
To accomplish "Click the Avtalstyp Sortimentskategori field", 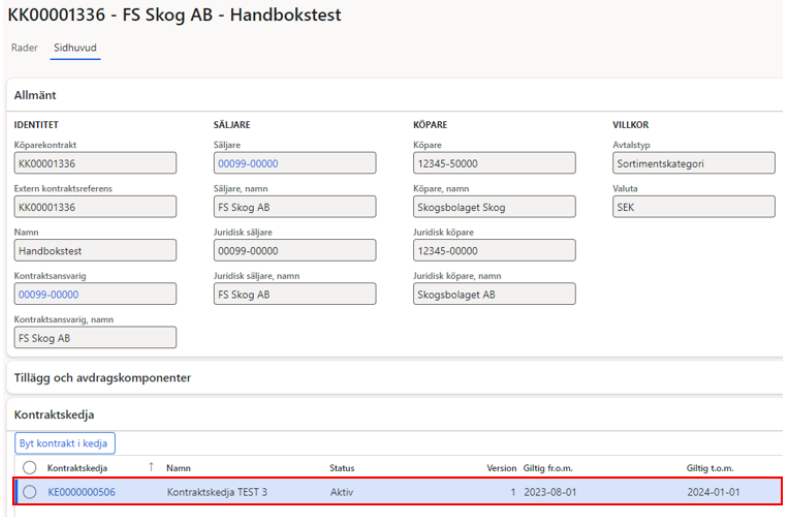I will click(693, 164).
